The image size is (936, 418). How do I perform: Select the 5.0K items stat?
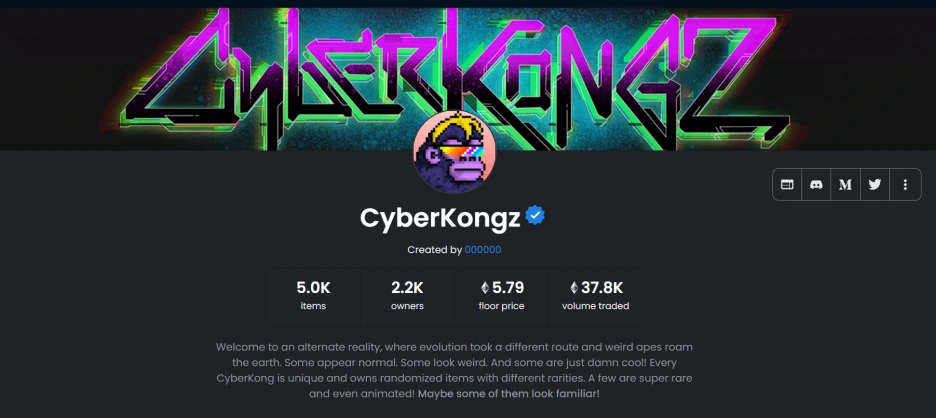pos(313,296)
